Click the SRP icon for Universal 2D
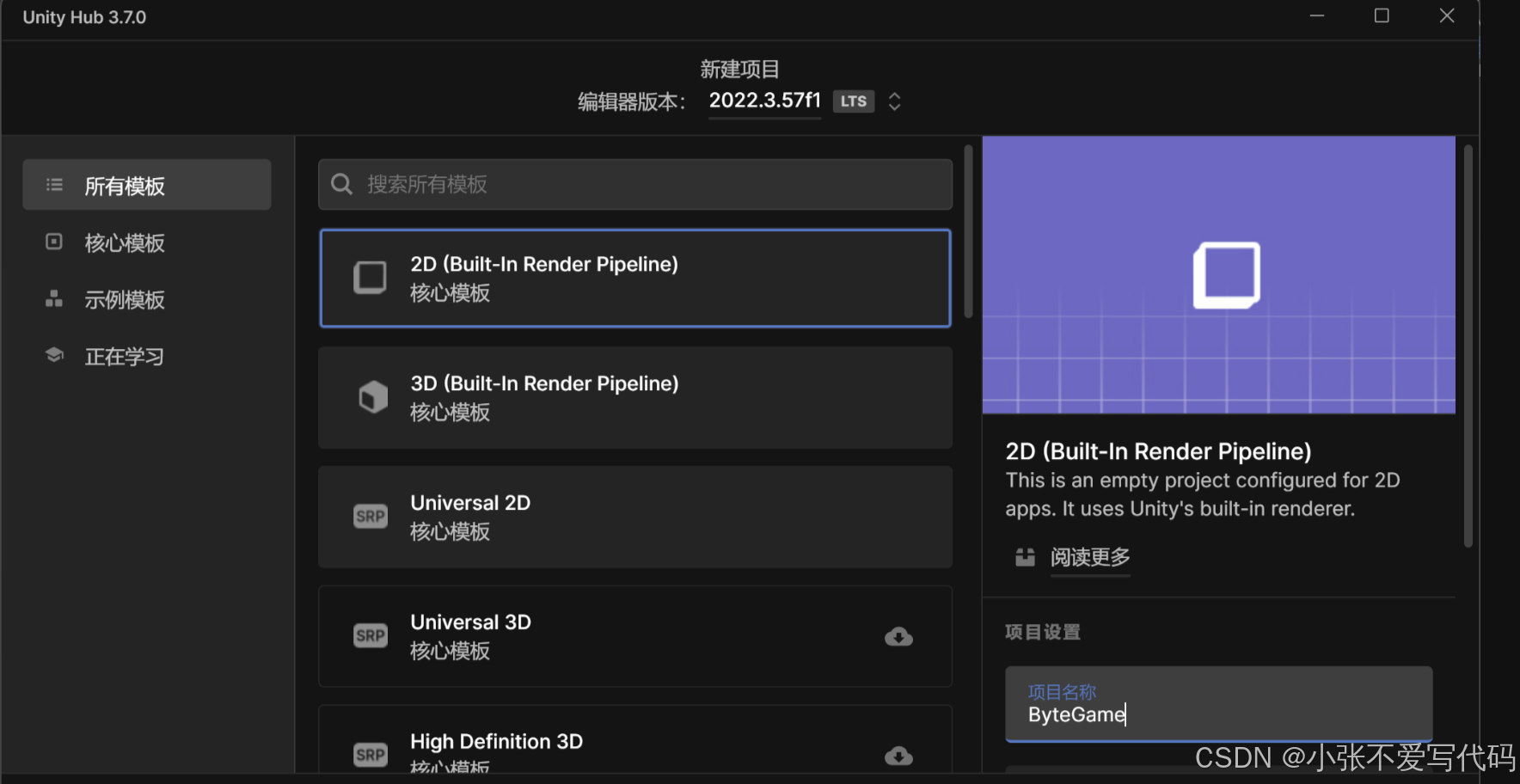Screen dimensions: 1520x784 pyautogui.click(x=371, y=517)
